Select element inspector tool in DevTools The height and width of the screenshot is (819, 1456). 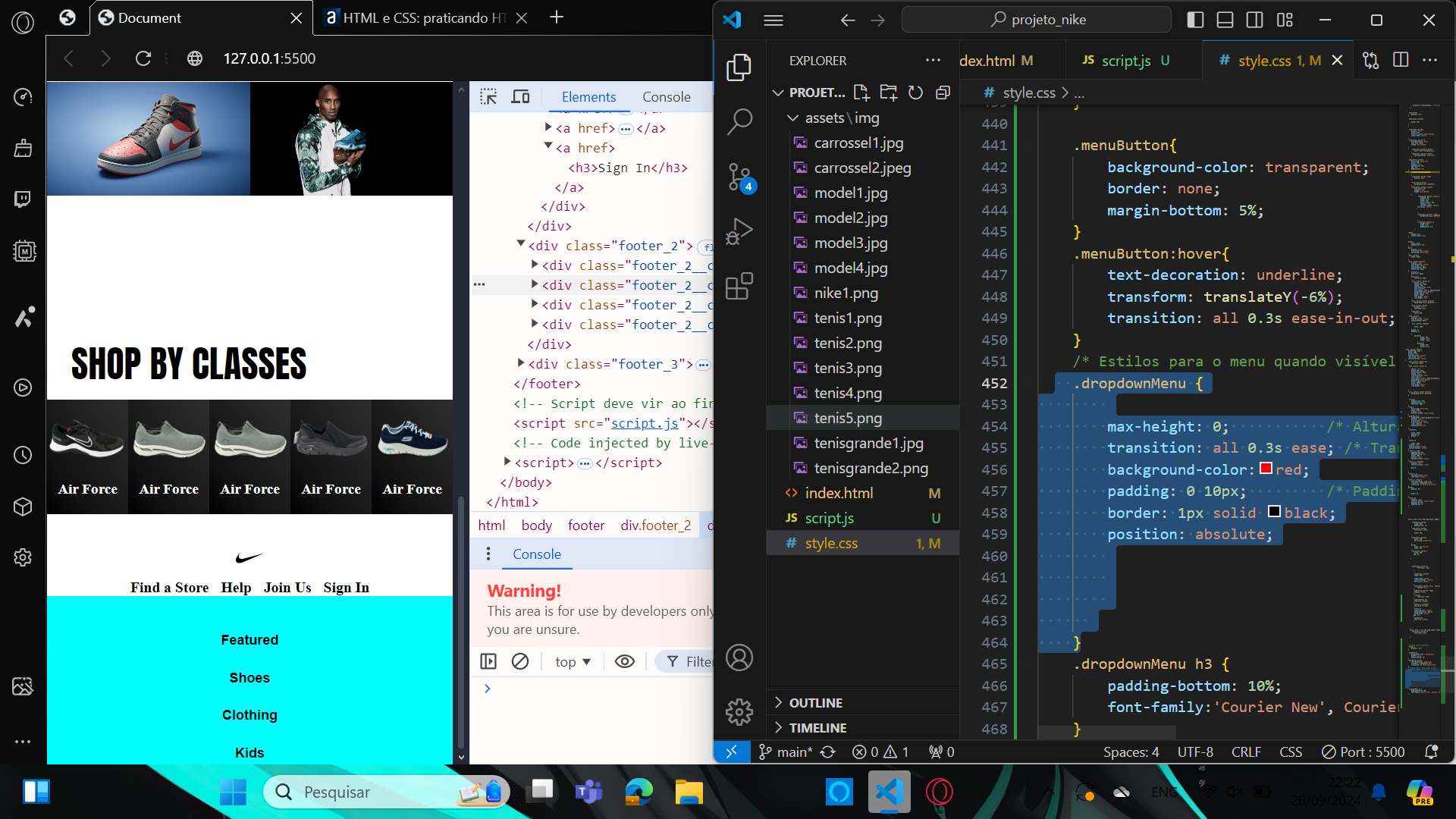pos(488,96)
